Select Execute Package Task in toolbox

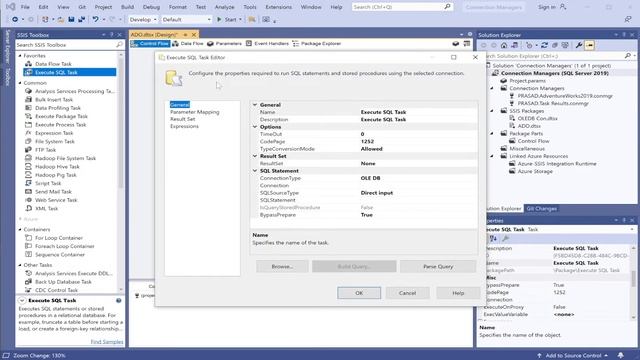tap(61, 116)
